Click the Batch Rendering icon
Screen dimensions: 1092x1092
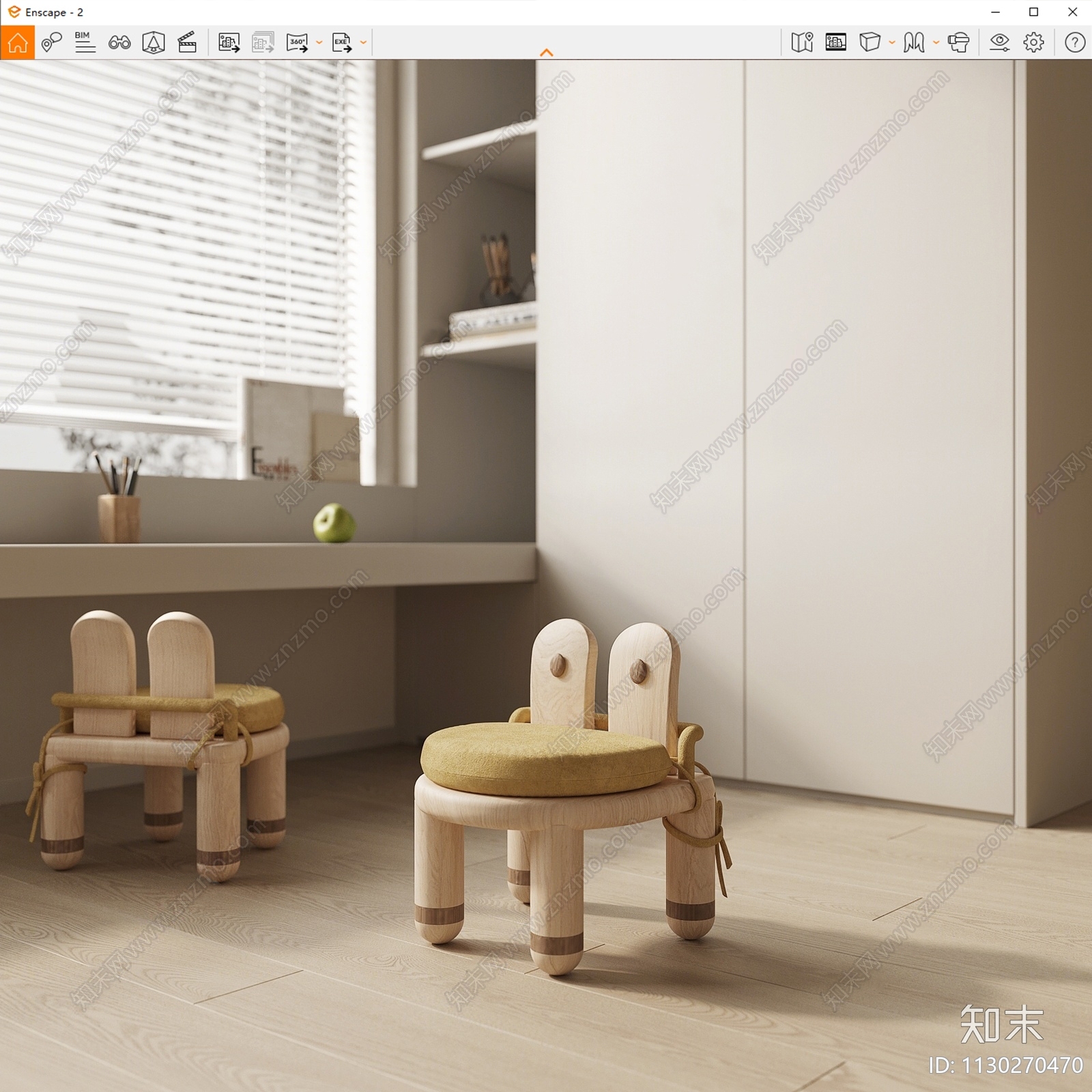click(263, 42)
